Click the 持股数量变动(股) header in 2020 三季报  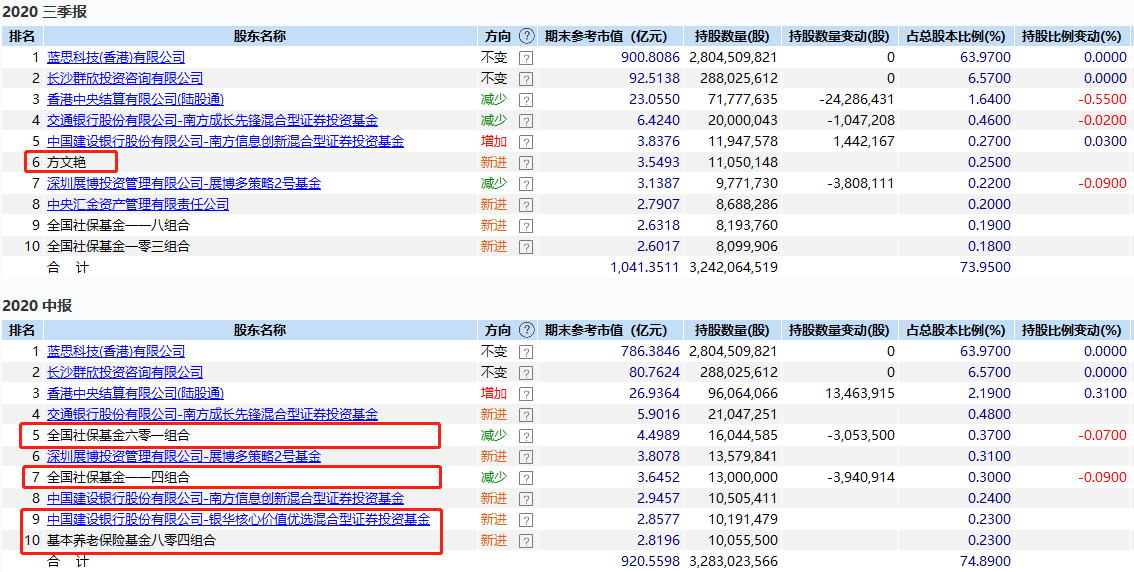838,36
